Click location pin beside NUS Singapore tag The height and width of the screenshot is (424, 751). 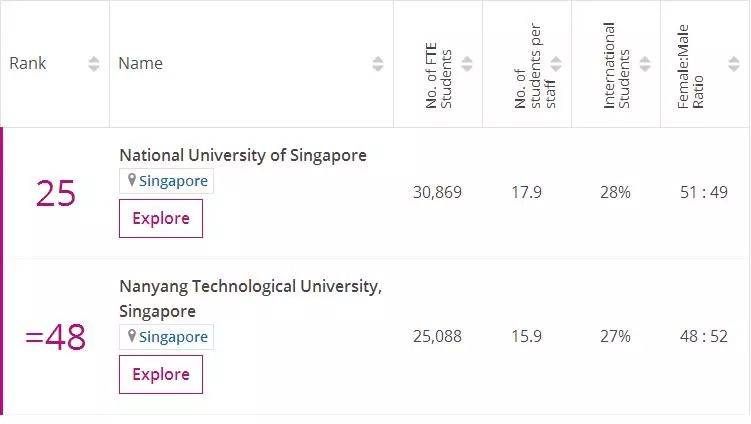[132, 180]
